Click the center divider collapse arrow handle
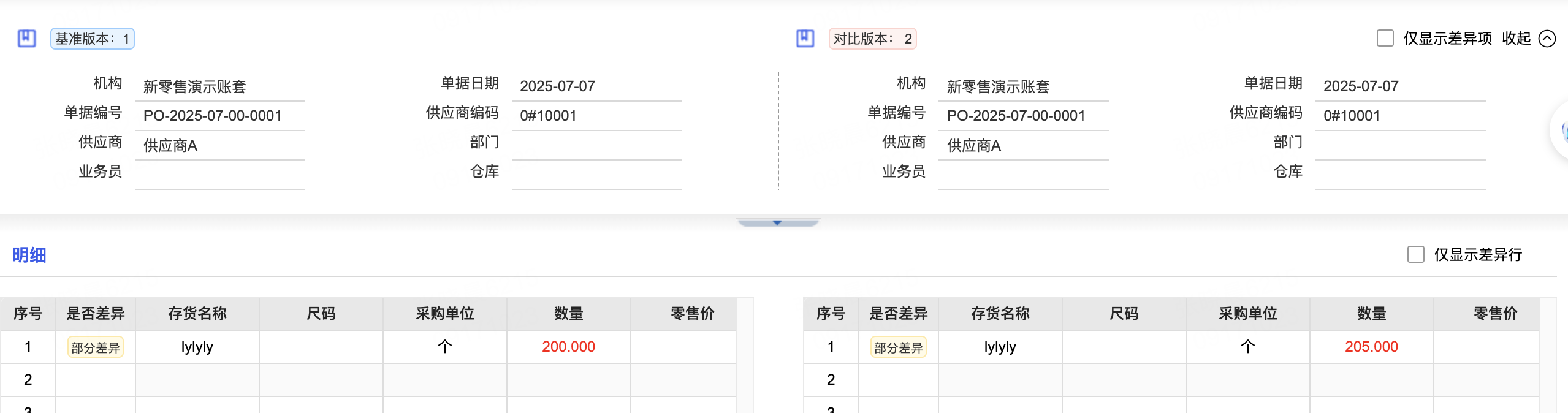Screen dimensions: 1568x413 click(777, 223)
